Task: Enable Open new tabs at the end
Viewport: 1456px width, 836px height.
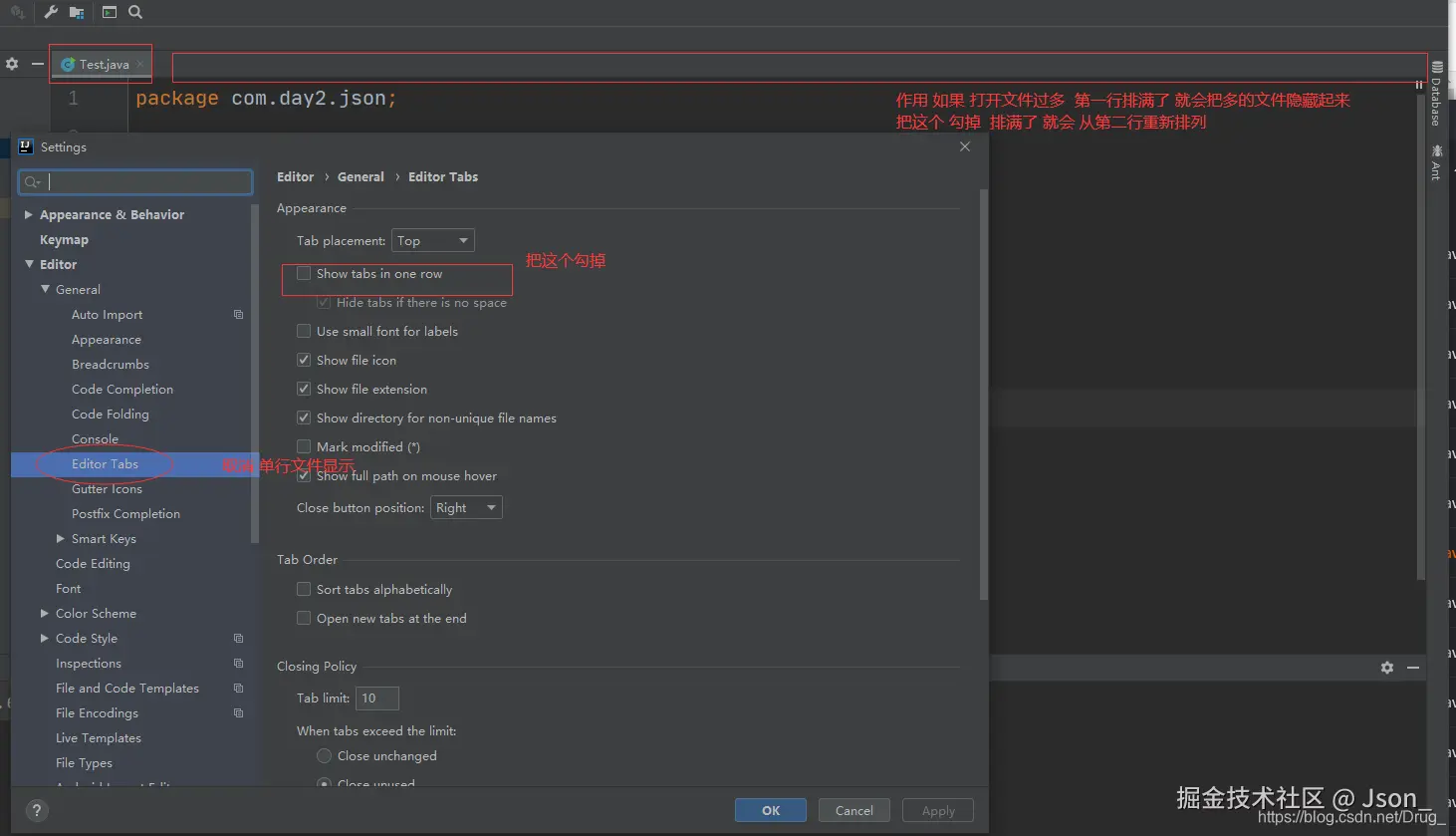Action: (304, 619)
